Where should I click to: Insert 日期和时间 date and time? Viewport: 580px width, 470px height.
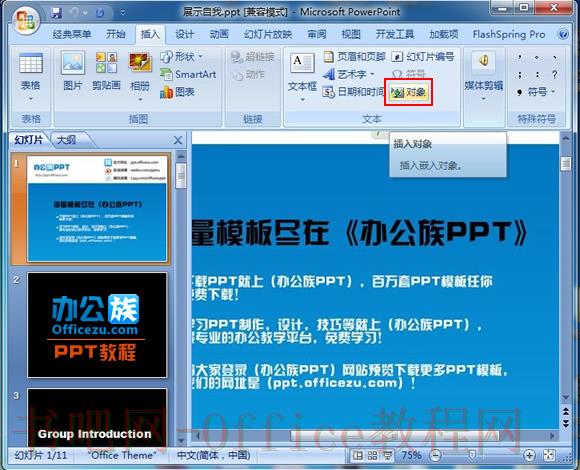354,92
